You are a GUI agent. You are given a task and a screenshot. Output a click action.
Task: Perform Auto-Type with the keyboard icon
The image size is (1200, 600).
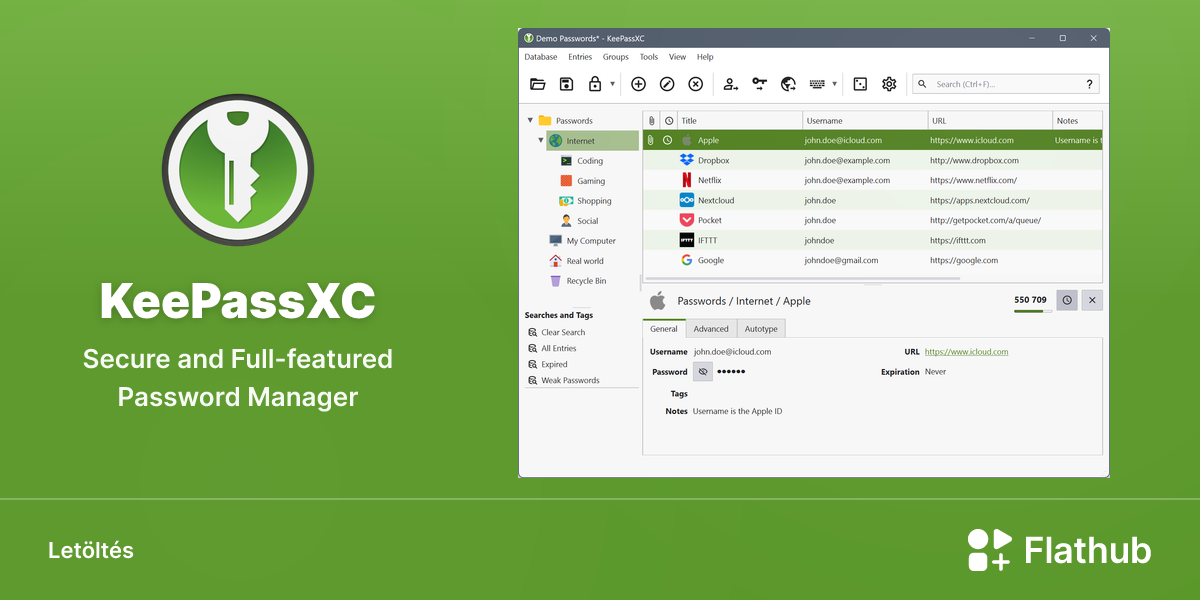[817, 84]
